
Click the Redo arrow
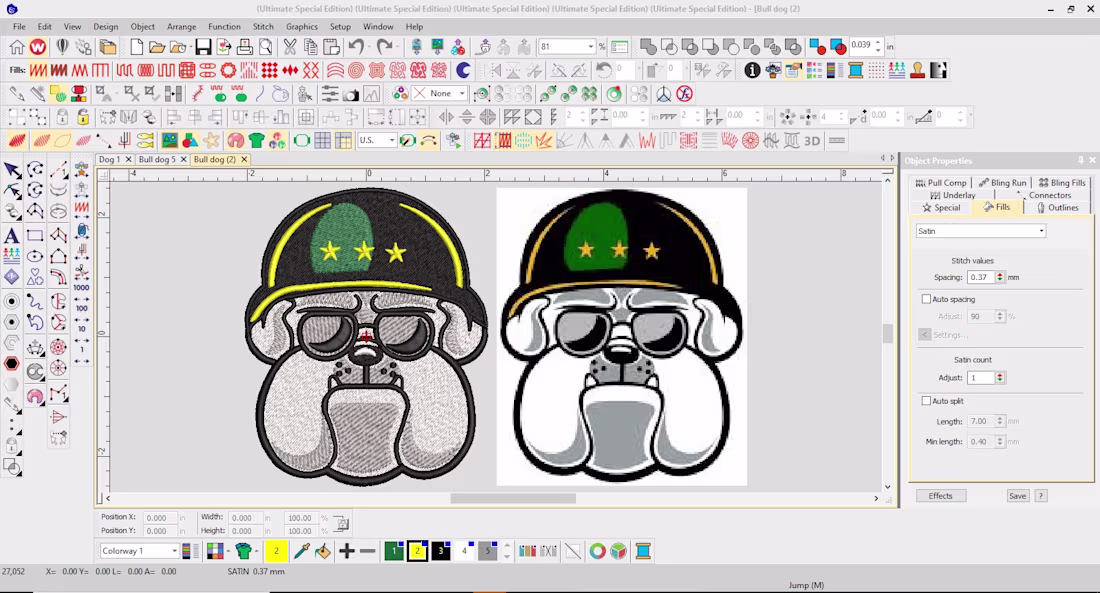[x=384, y=47]
